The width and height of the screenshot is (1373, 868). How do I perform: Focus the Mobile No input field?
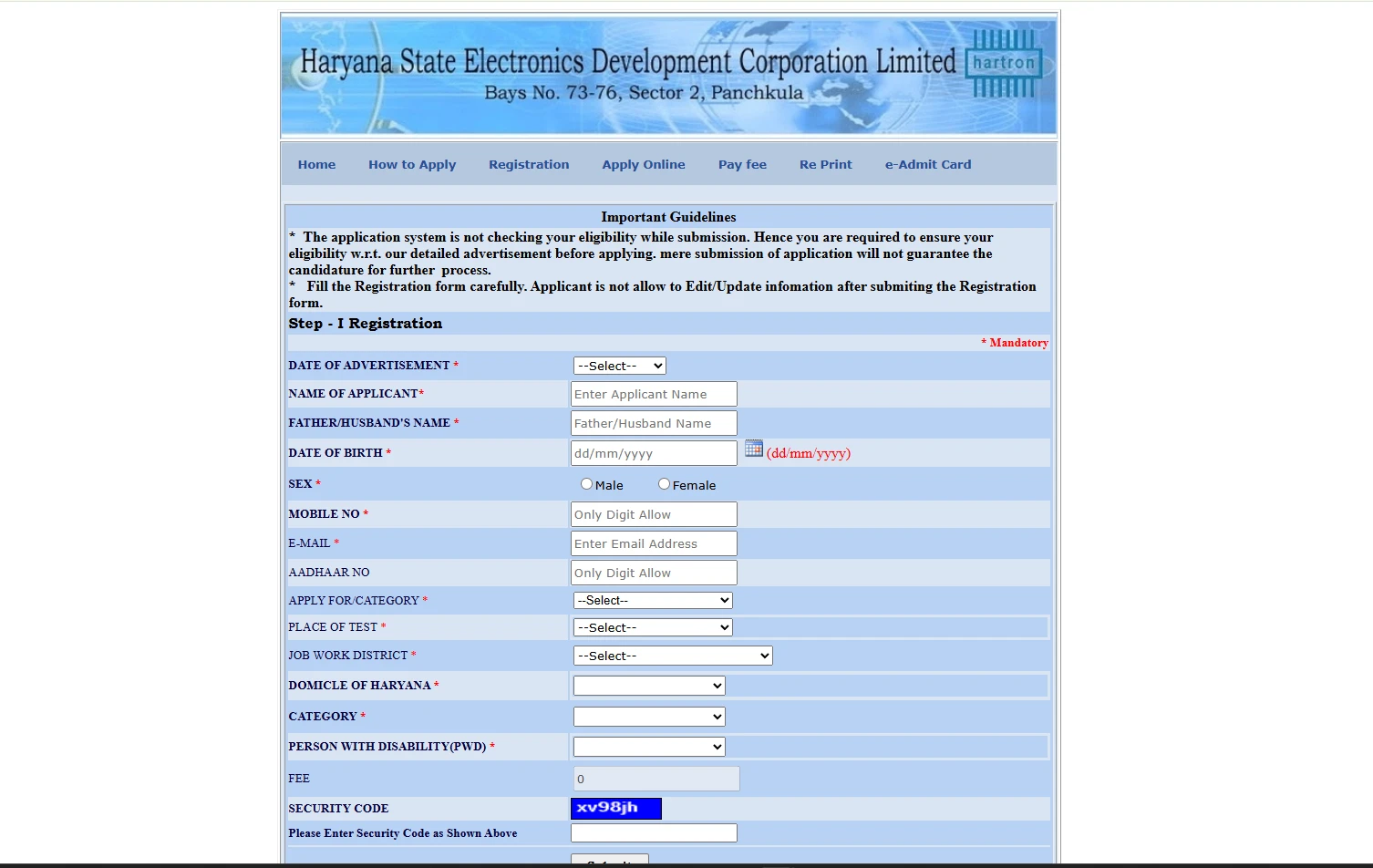pos(654,514)
